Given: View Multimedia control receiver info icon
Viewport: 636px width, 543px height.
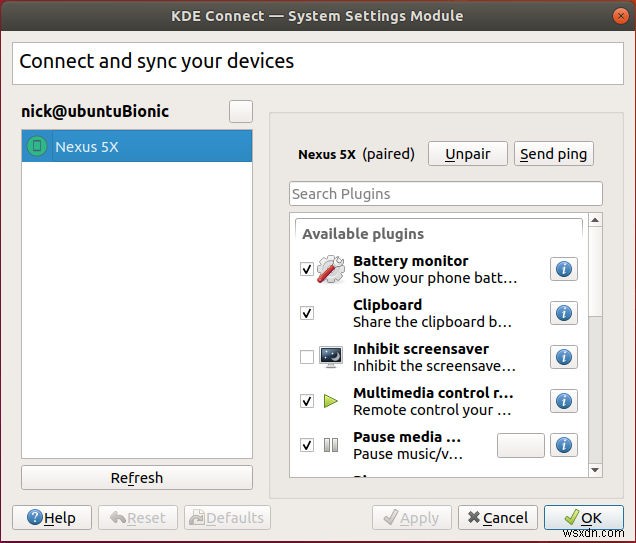Looking at the screenshot, I should pyautogui.click(x=564, y=401).
